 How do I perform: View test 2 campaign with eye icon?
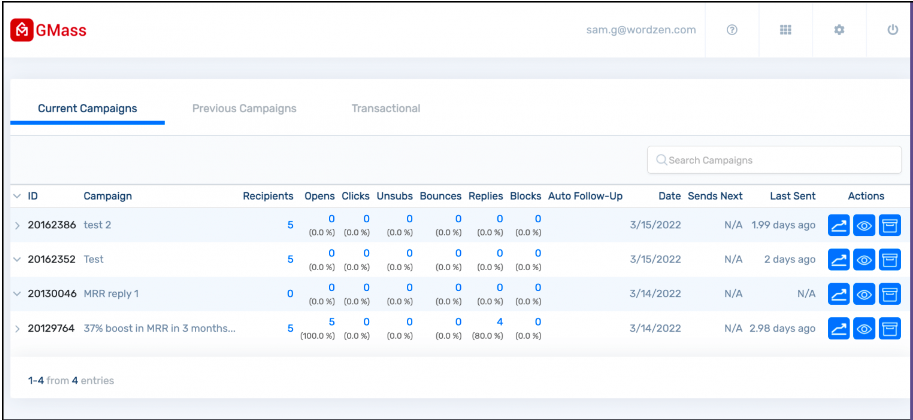tap(865, 225)
